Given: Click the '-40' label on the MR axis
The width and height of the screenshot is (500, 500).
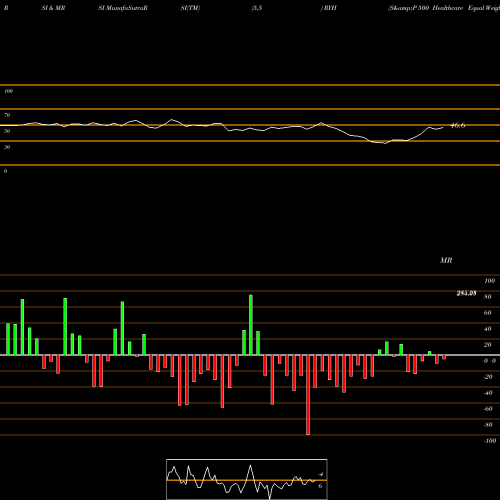Looking at the screenshot, I should tap(488, 393).
